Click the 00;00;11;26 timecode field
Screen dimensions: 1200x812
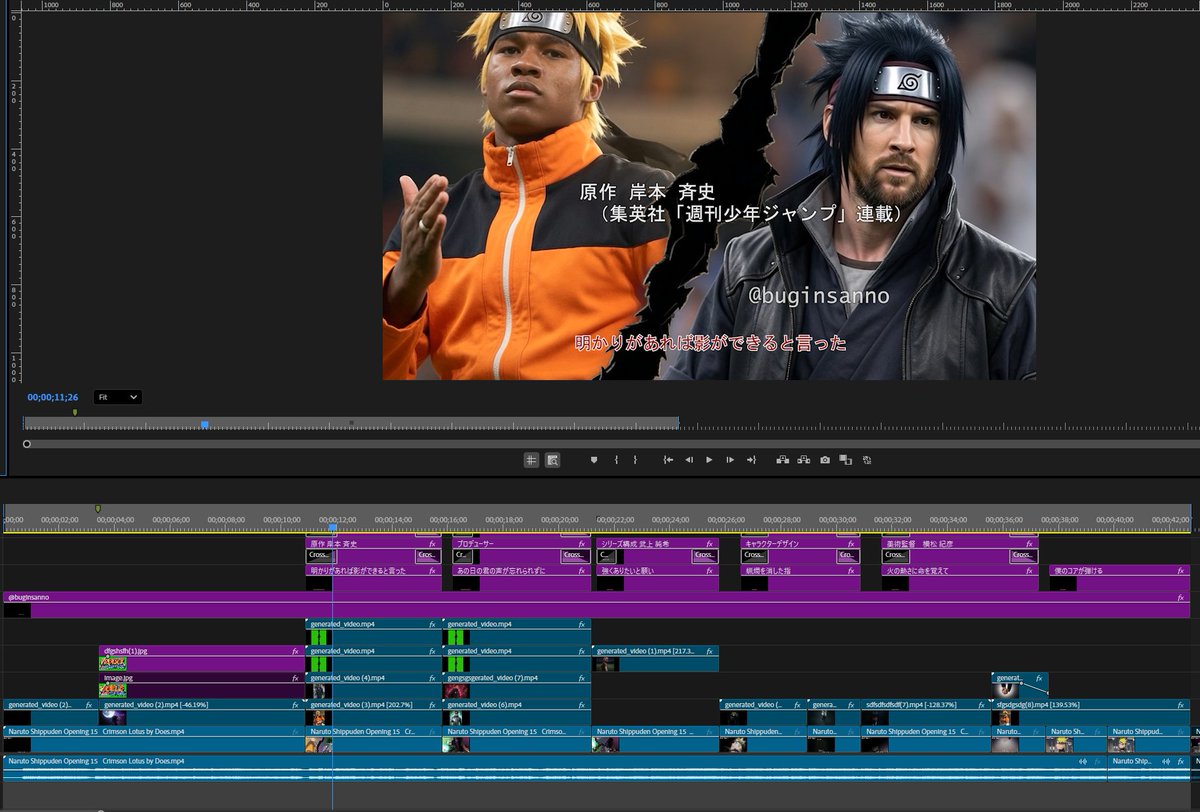[53, 397]
